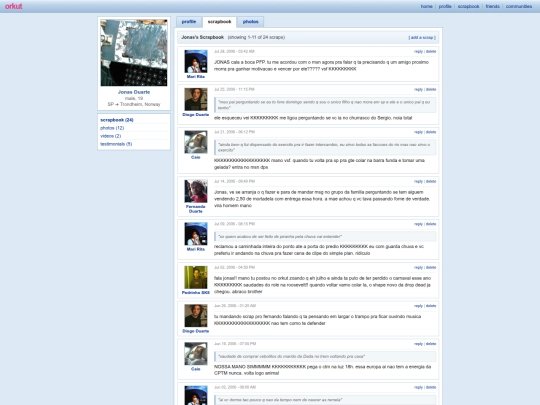Switch to the profile tab
The height and width of the screenshot is (405, 540).
pyautogui.click(x=189, y=22)
